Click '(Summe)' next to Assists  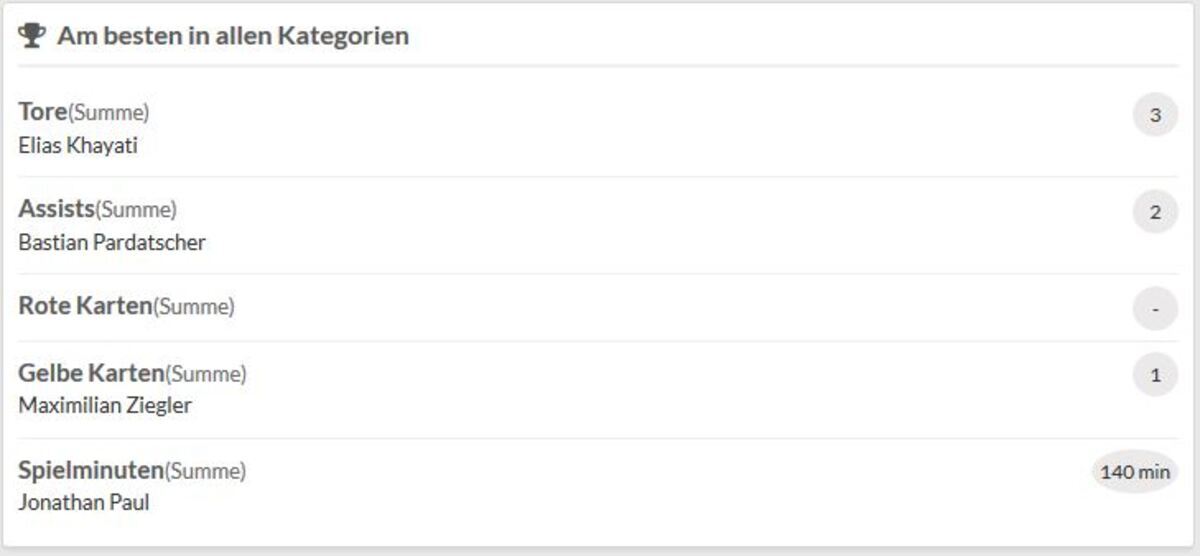(136, 210)
